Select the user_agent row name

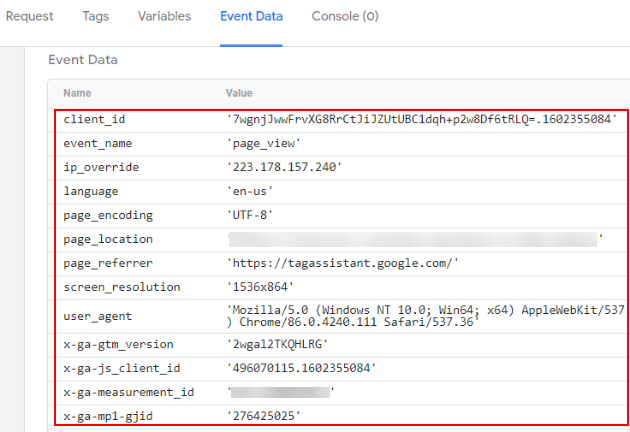click(x=98, y=316)
